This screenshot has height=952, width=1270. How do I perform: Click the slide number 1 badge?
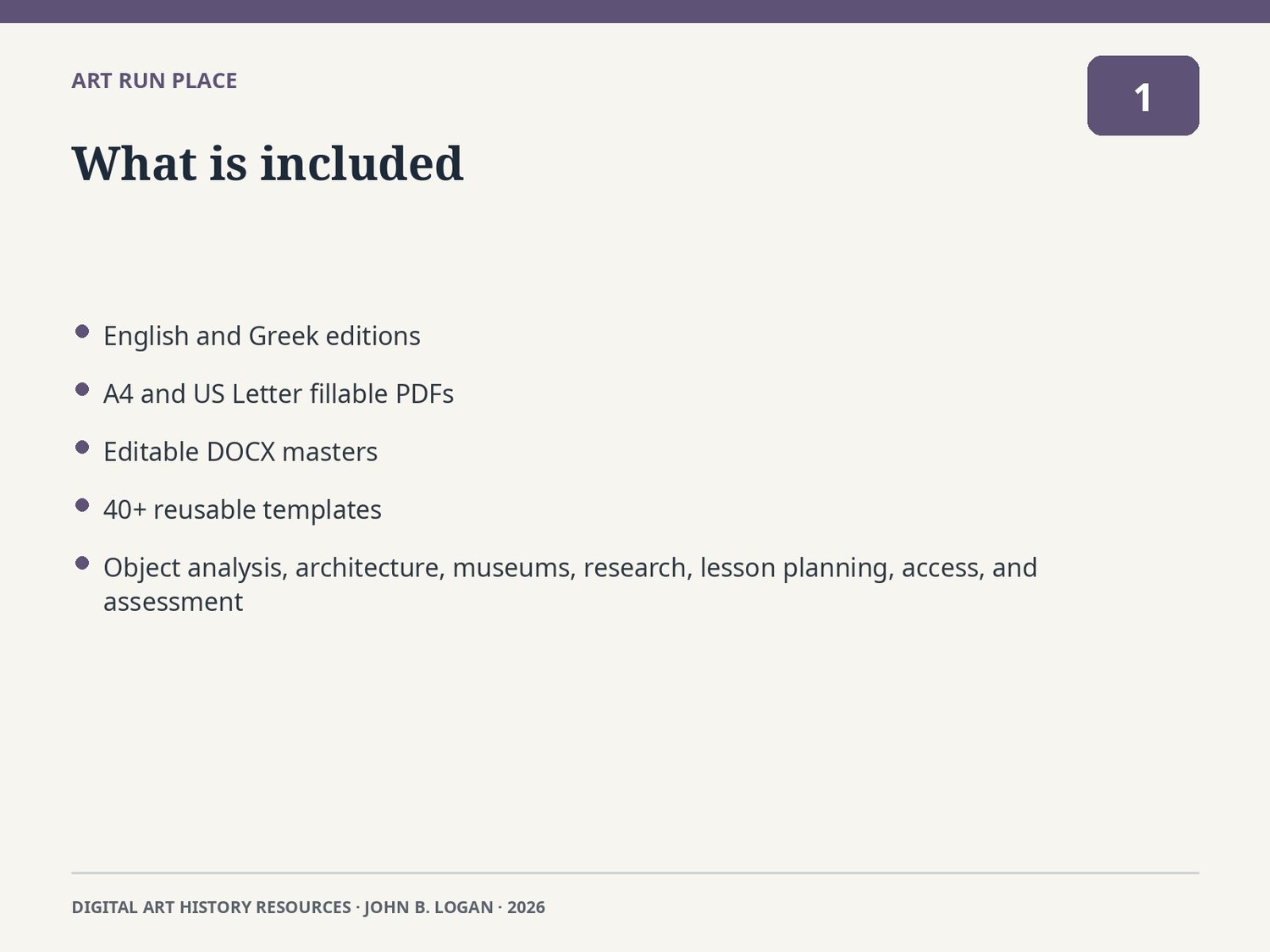[x=1143, y=96]
